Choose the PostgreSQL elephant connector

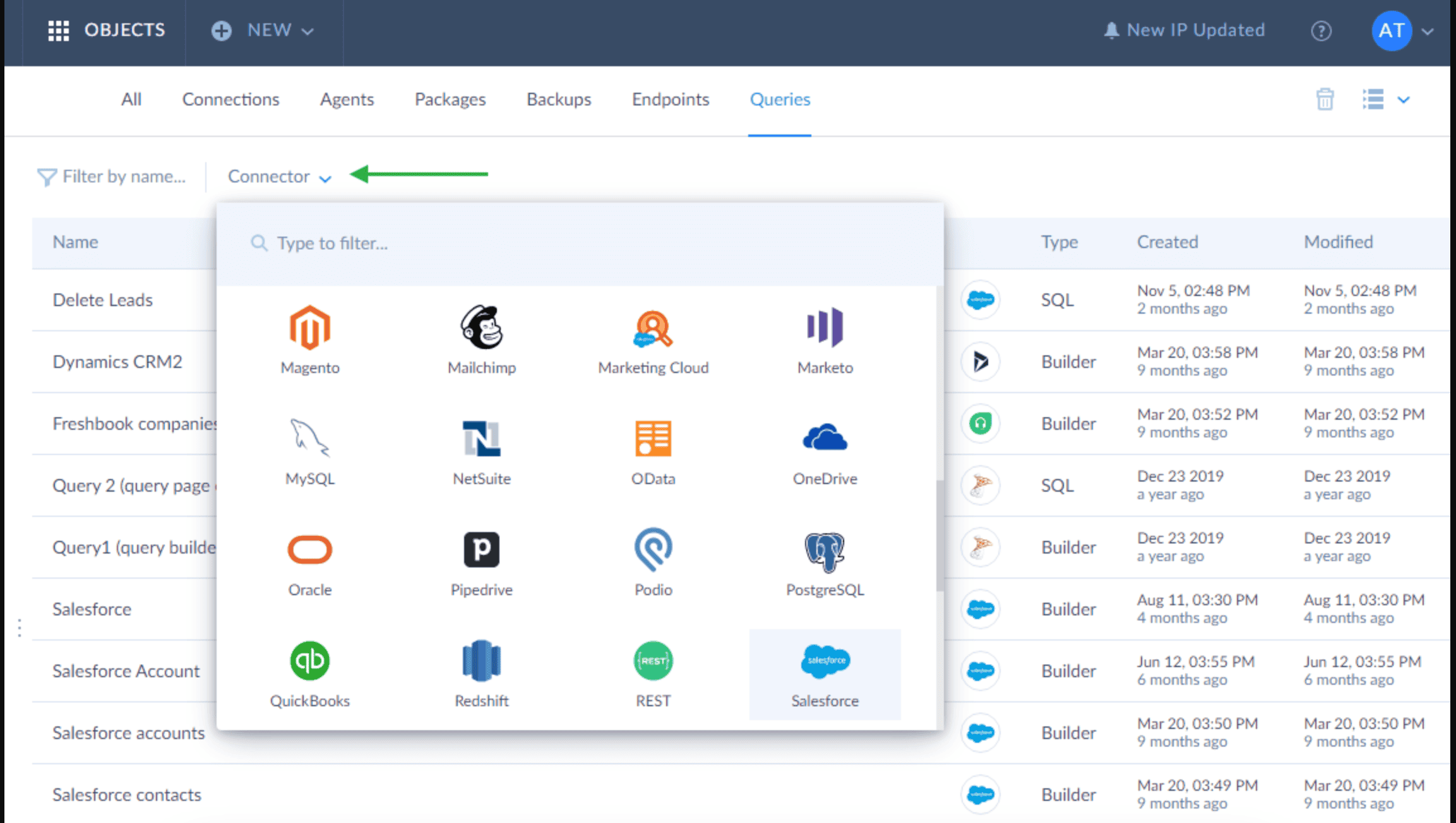point(825,551)
